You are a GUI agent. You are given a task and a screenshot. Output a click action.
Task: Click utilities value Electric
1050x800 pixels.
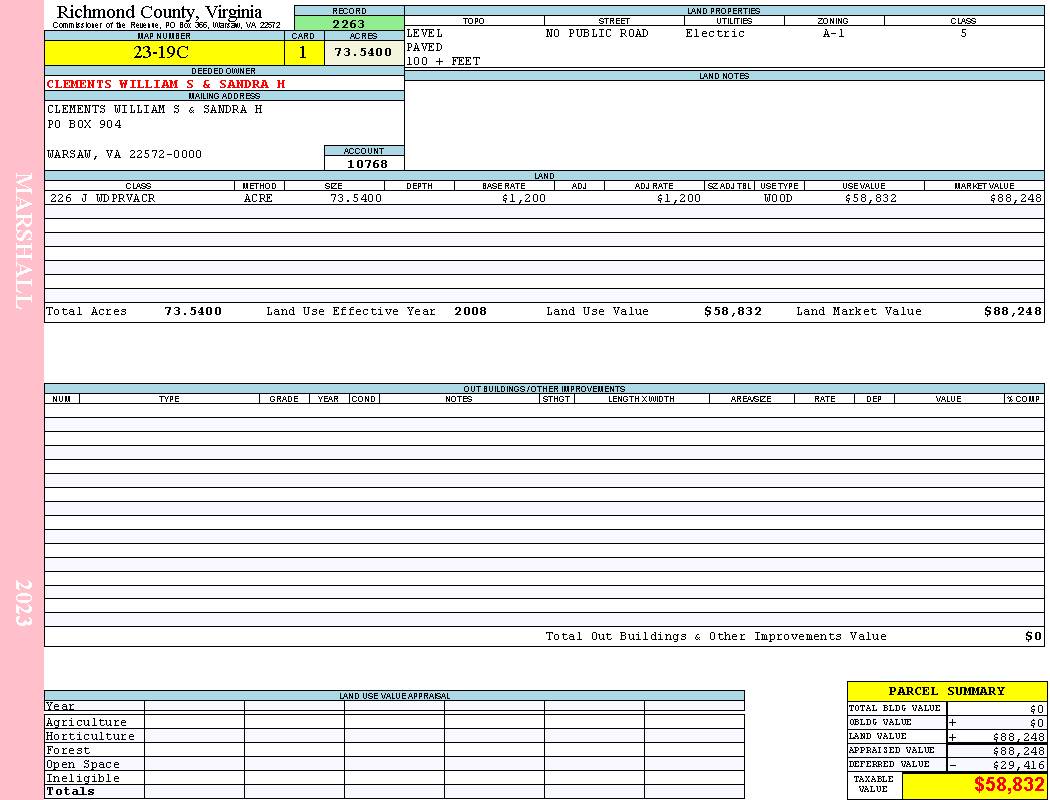pos(715,33)
